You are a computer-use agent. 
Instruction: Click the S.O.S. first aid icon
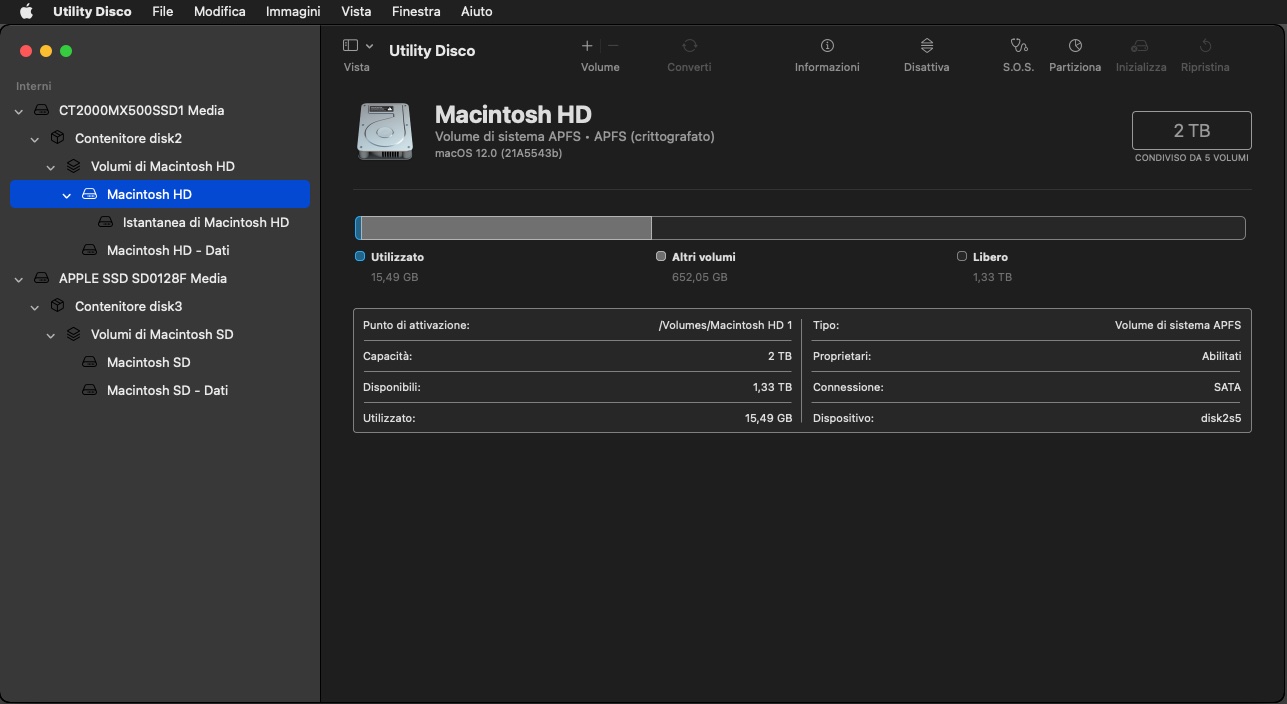pyautogui.click(x=1018, y=46)
